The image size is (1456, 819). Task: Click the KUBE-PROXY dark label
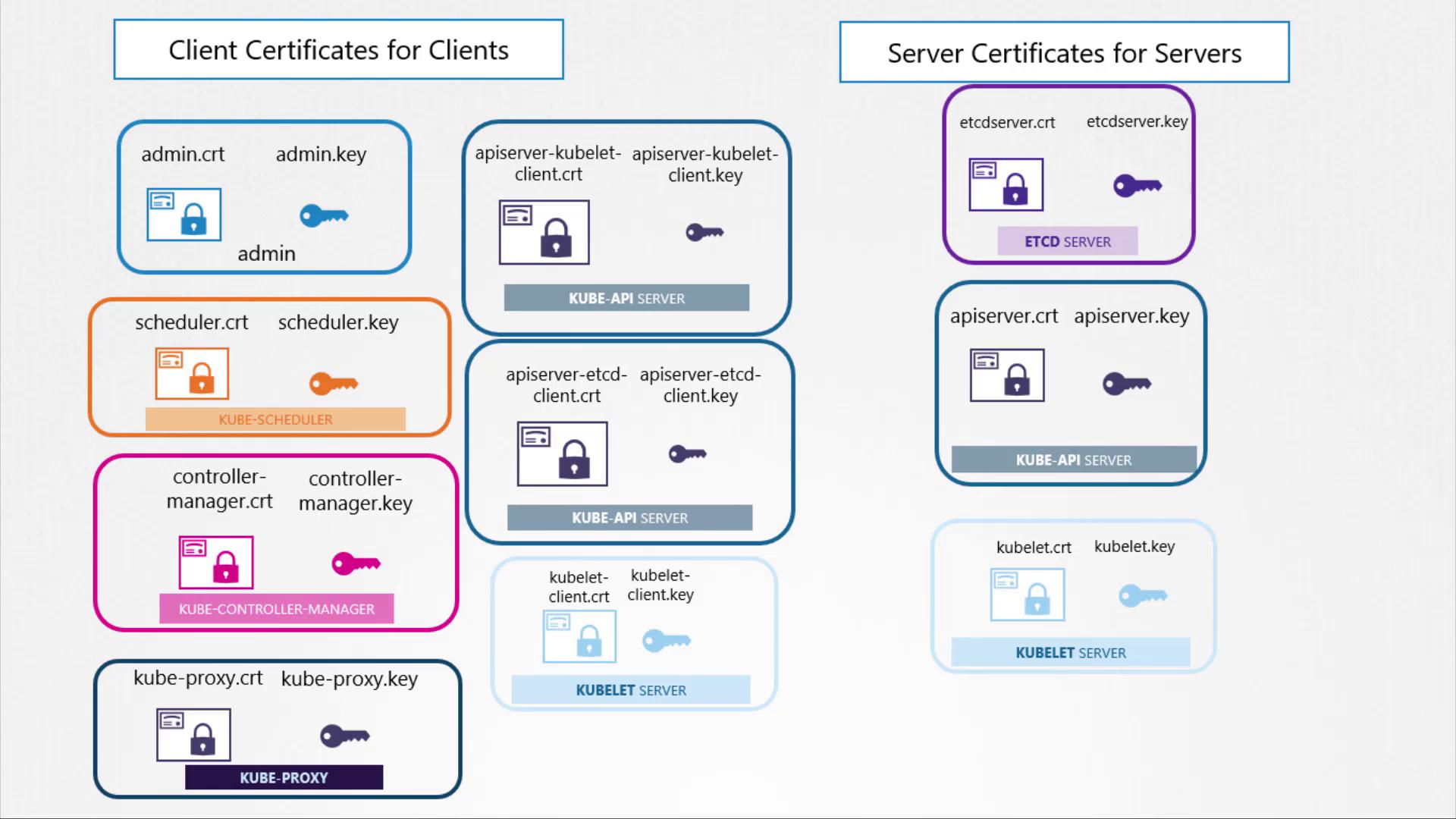(284, 777)
